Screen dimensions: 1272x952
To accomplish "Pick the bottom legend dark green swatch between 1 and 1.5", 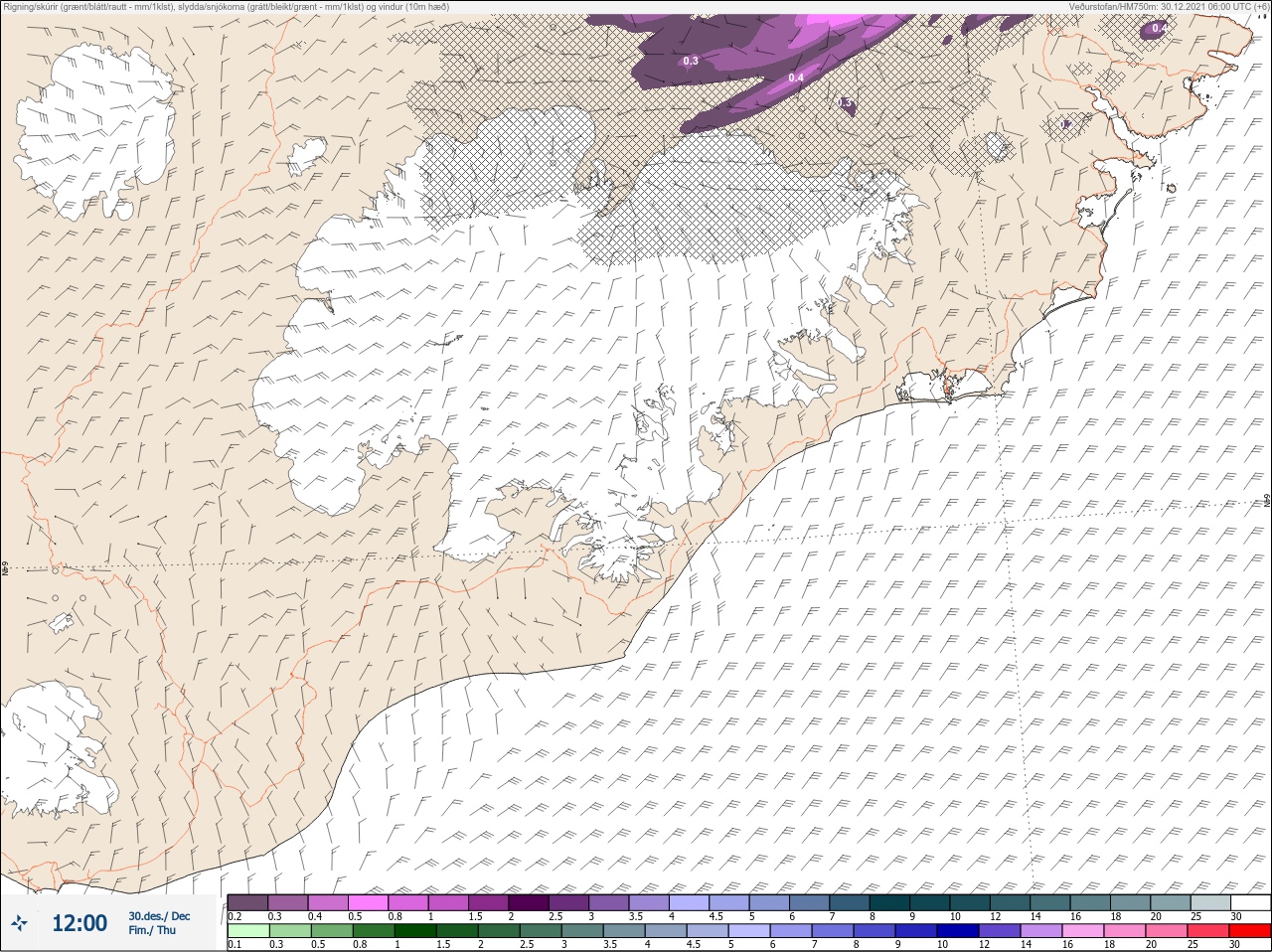I will [x=415, y=931].
